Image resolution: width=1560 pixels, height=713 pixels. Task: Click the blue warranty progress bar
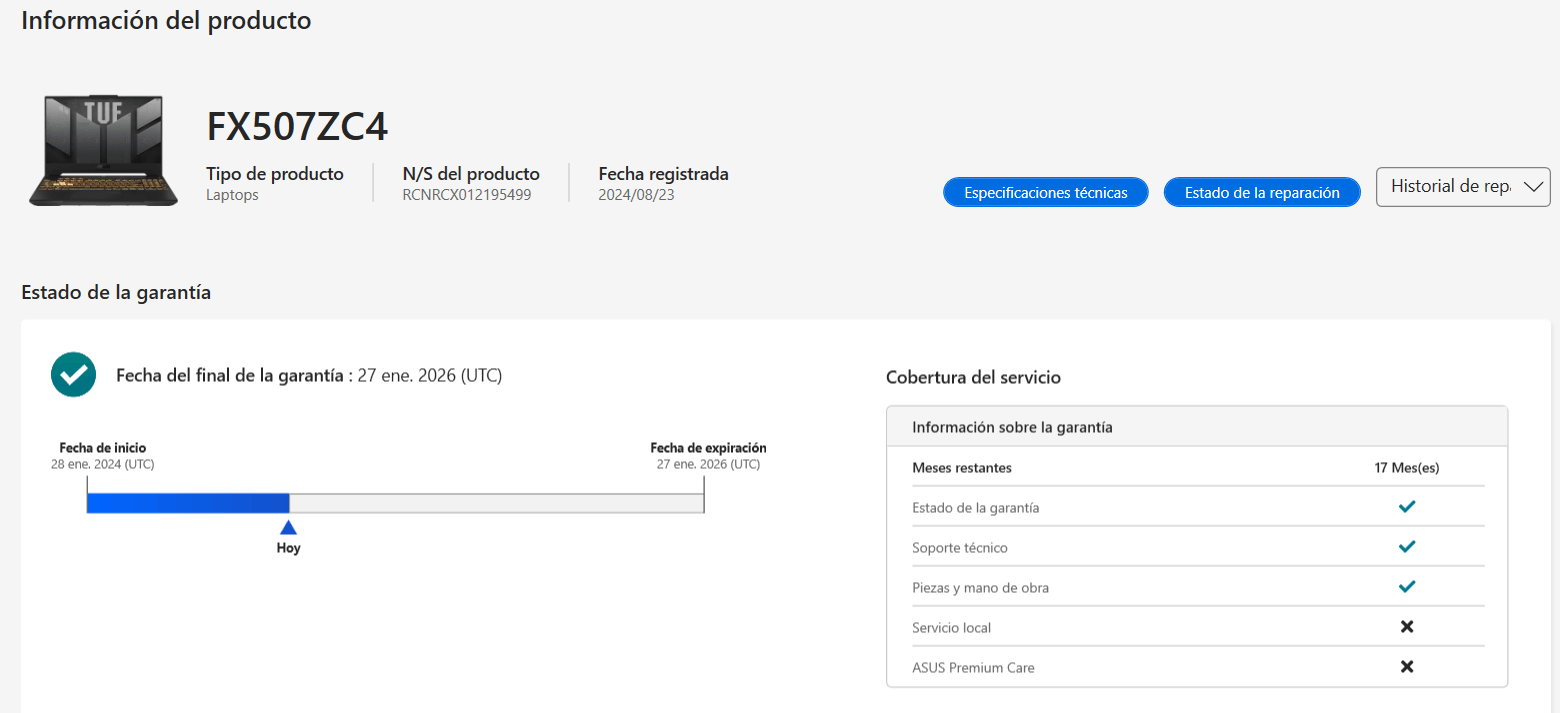188,503
